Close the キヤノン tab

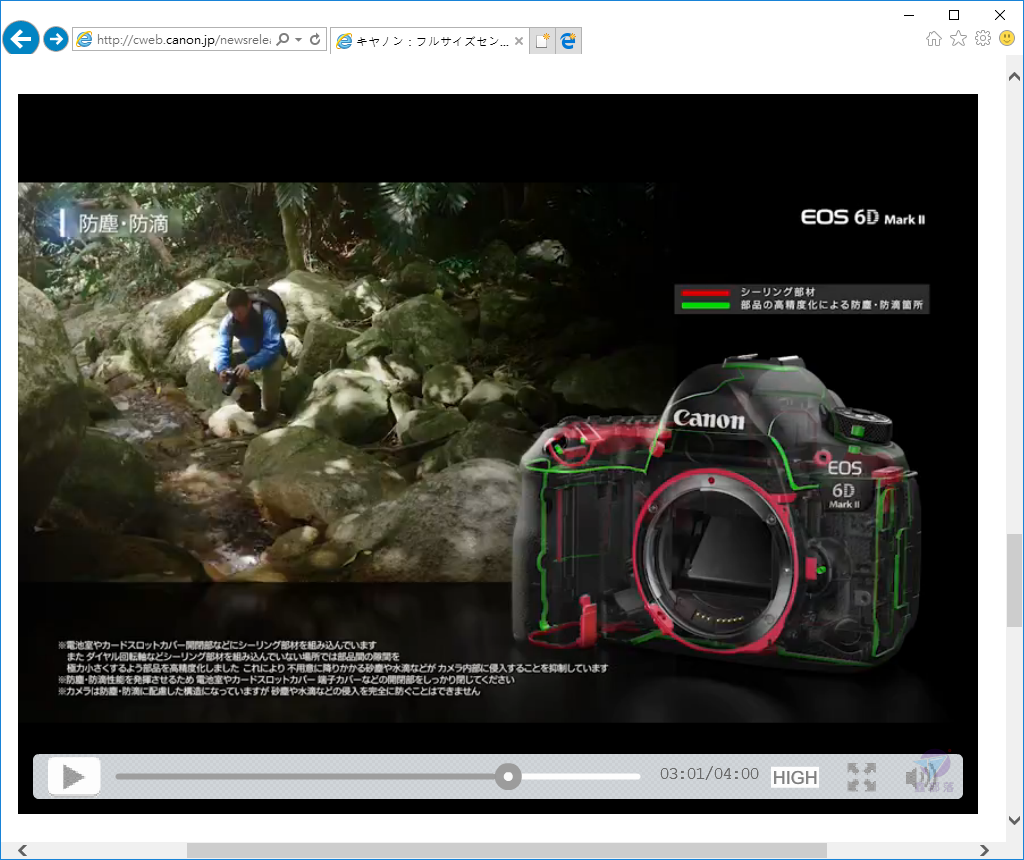519,41
